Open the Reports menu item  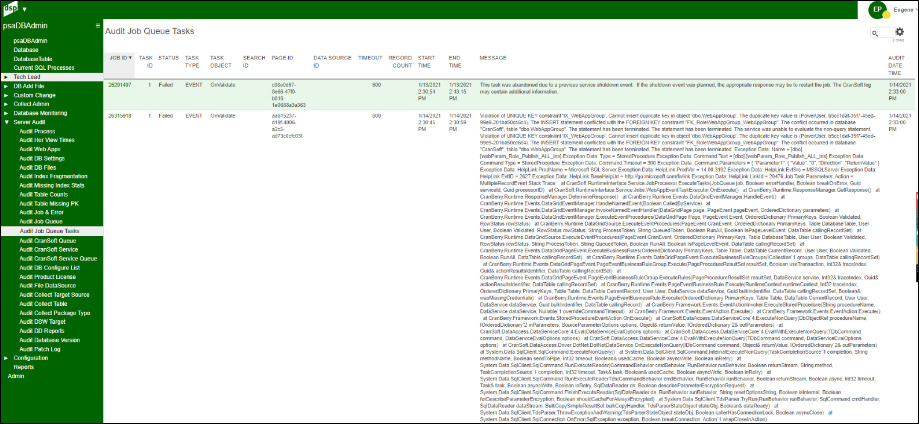tap(24, 367)
